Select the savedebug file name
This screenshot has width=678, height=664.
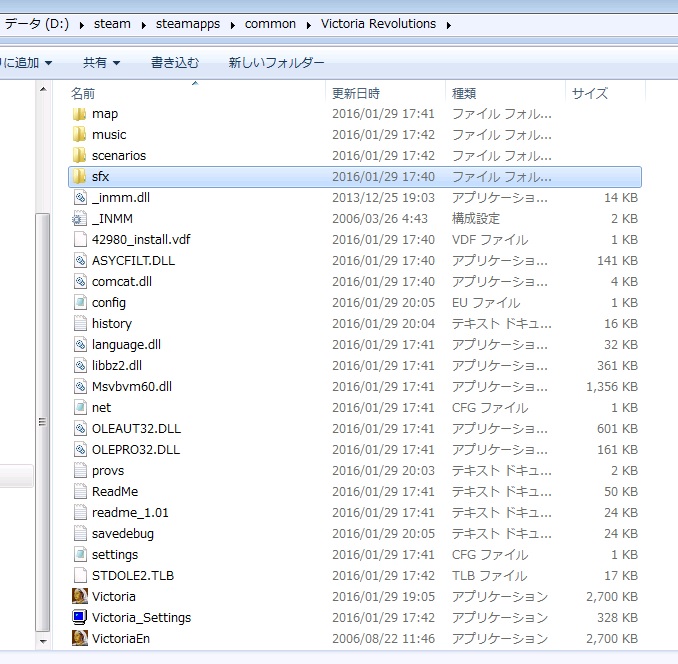point(123,534)
